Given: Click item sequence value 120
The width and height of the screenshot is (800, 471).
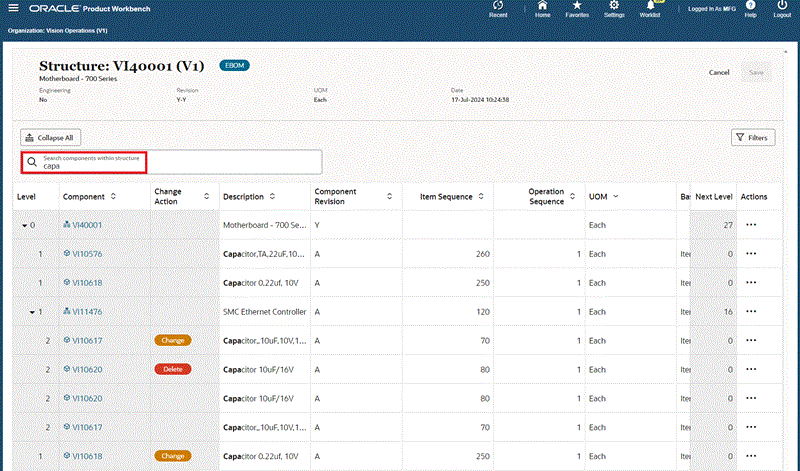Looking at the screenshot, I should click(483, 312).
